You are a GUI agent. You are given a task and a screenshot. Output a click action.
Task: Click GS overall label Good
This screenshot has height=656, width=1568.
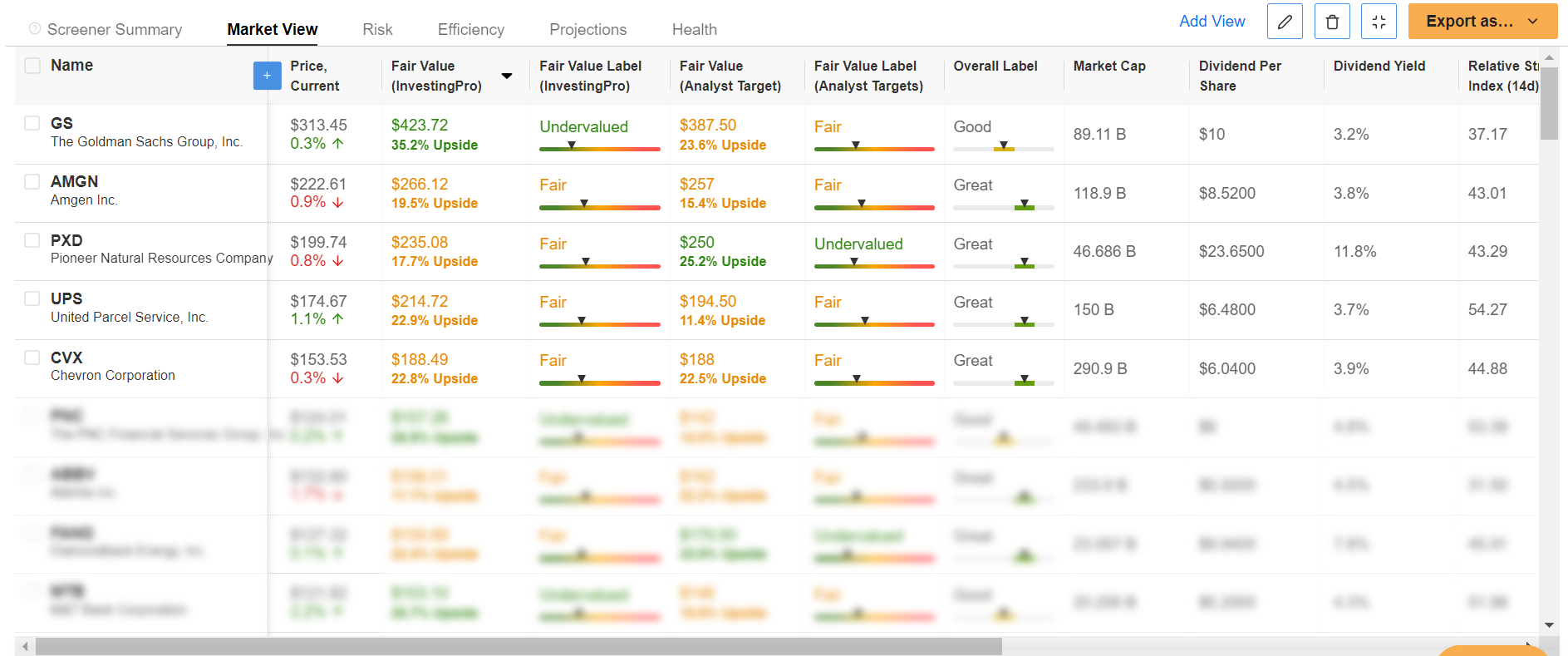(972, 126)
